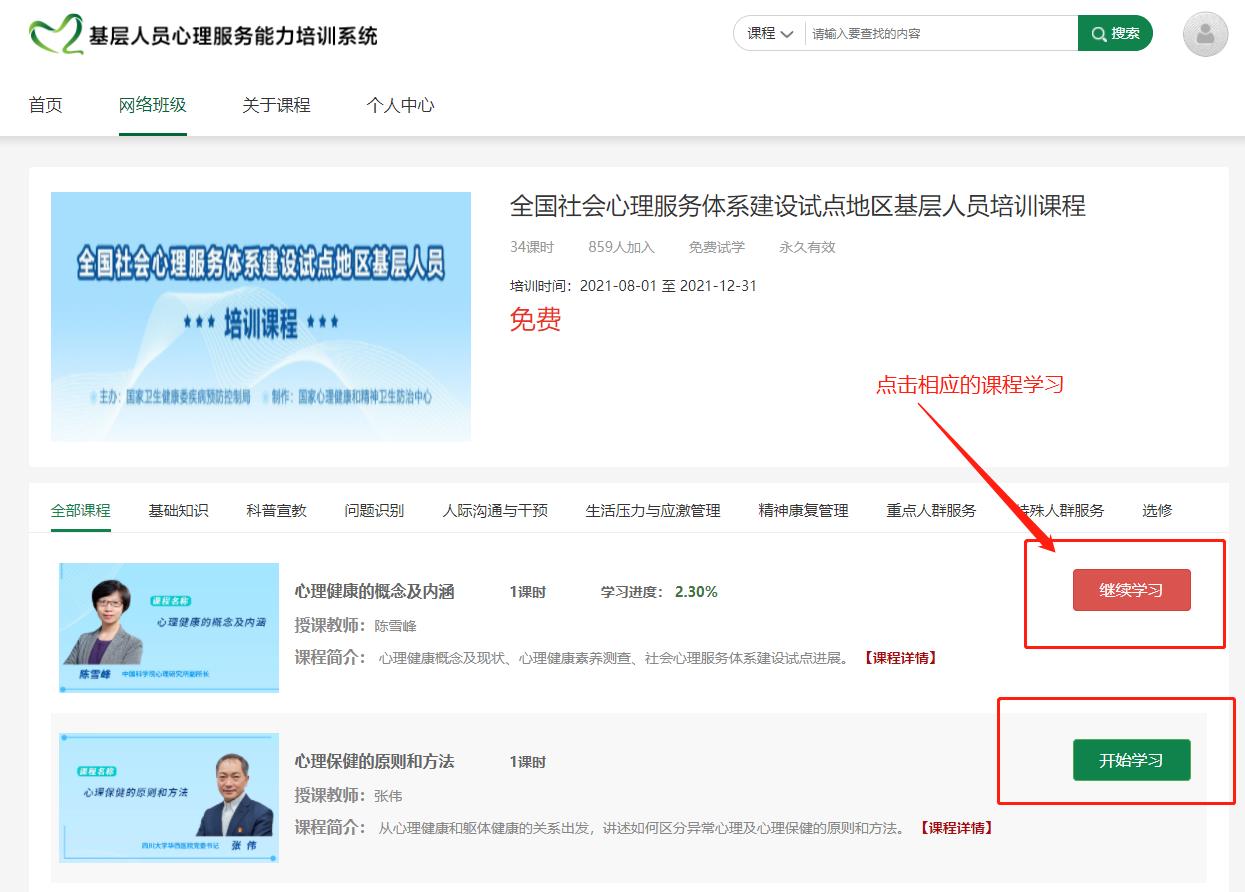The width and height of the screenshot is (1245, 892).
Task: Type in the search input field
Action: (x=940, y=33)
